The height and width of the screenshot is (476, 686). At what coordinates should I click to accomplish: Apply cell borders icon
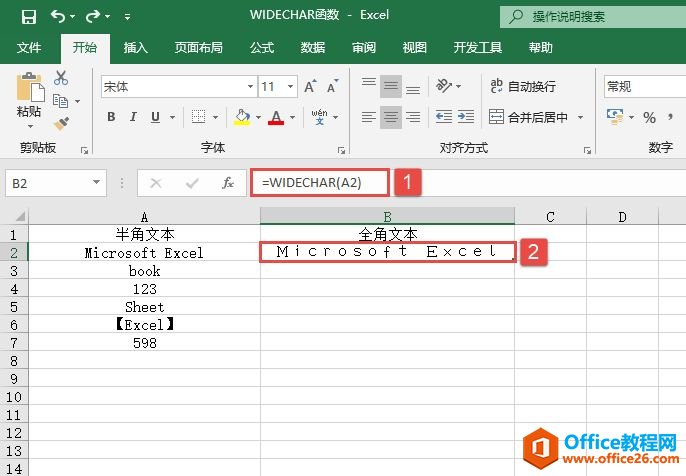pyautogui.click(x=198, y=117)
